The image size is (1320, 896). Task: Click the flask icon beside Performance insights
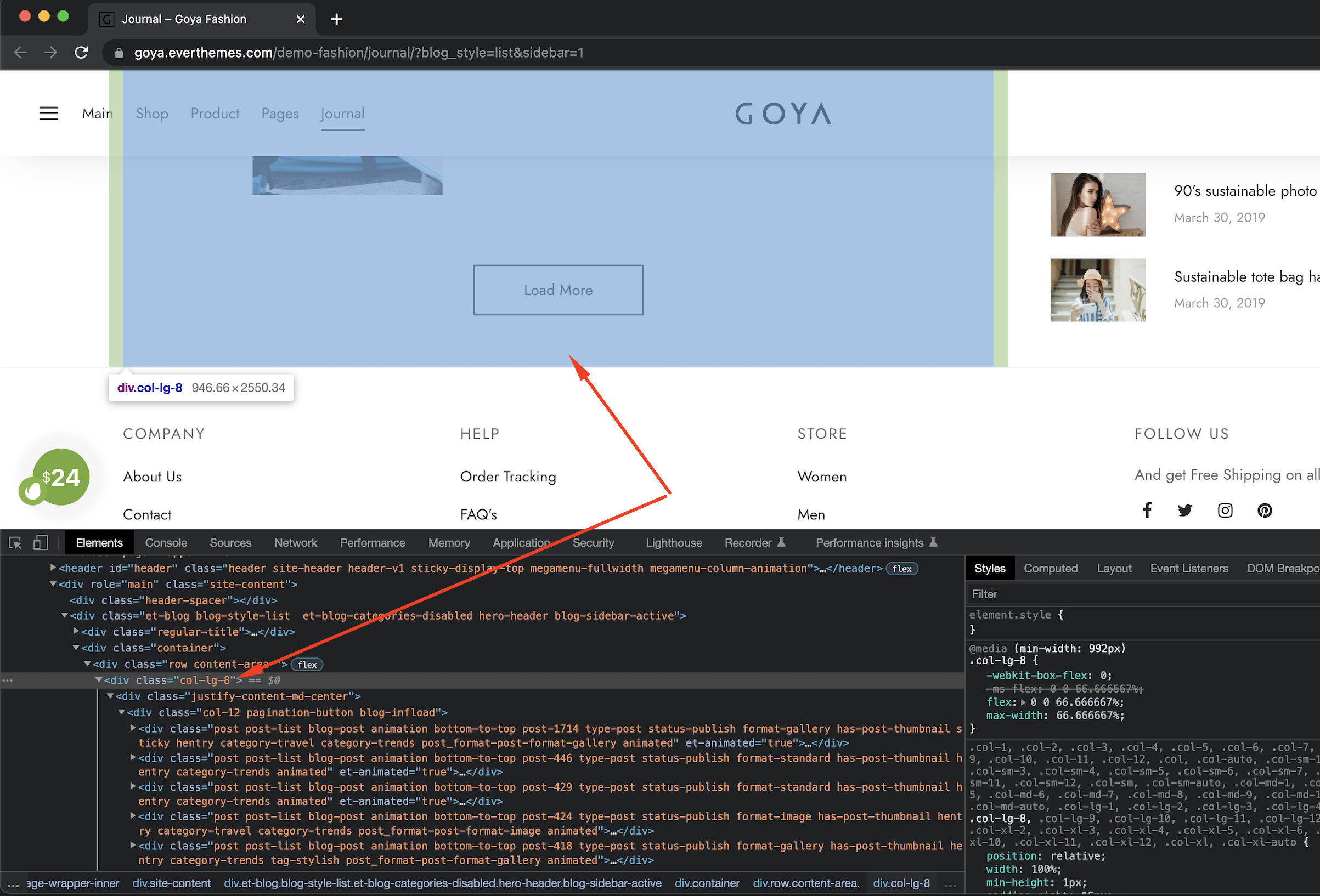(933, 543)
